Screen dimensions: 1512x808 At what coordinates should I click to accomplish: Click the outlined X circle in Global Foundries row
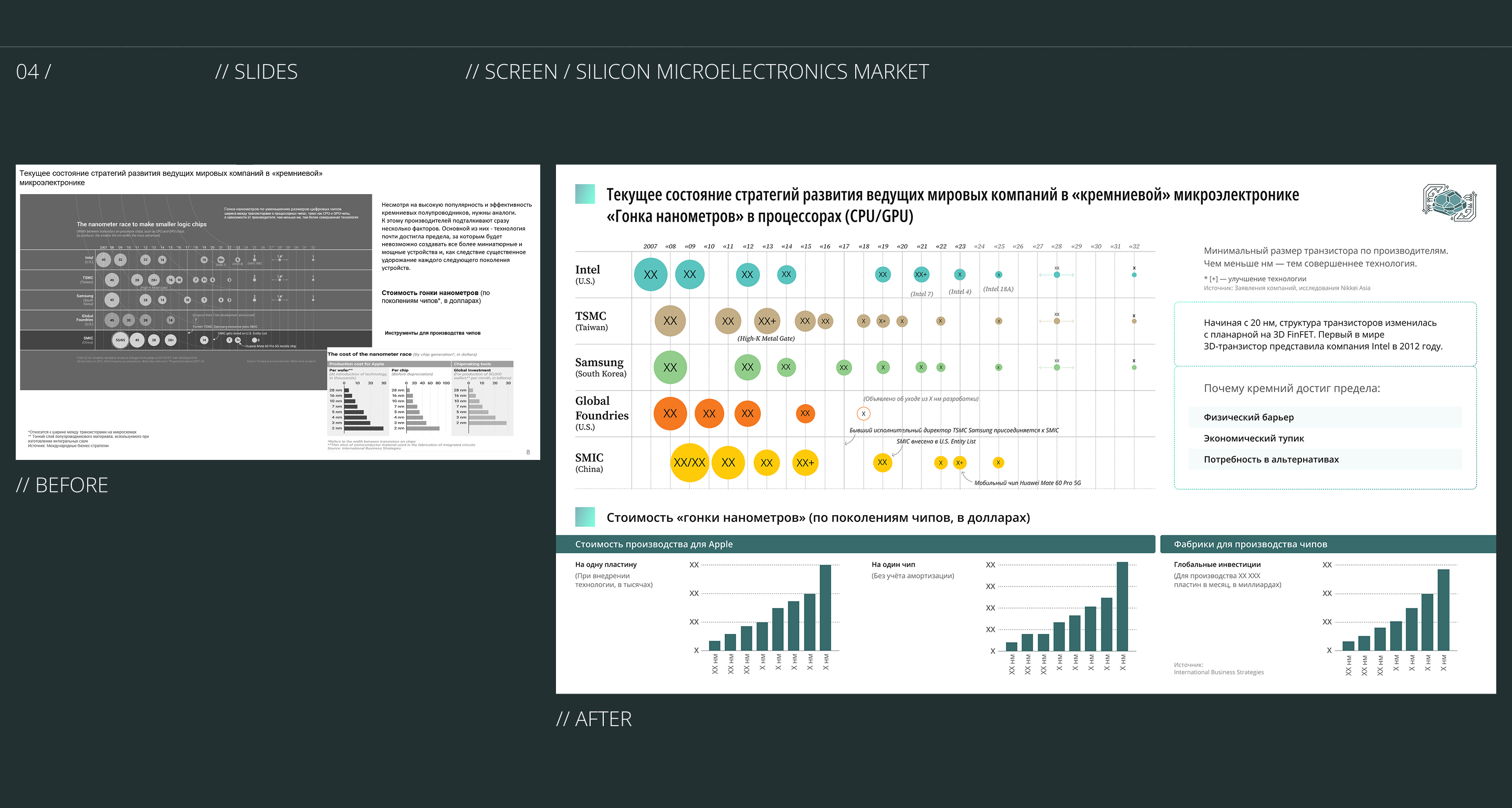pyautogui.click(x=863, y=414)
